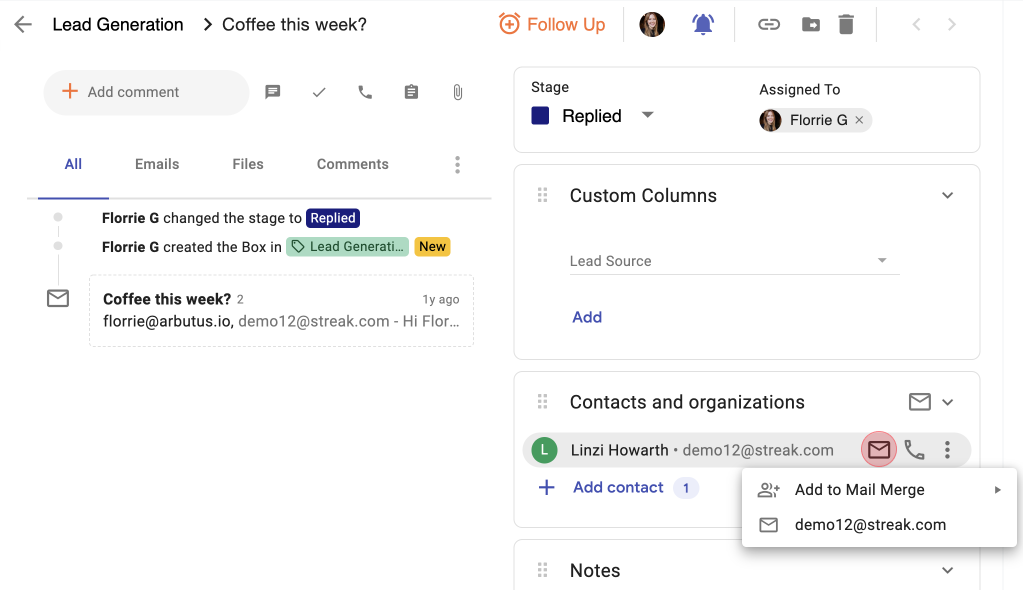This screenshot has height=590, width=1023.
Task: Go back with the left arrow
Action: click(23, 25)
